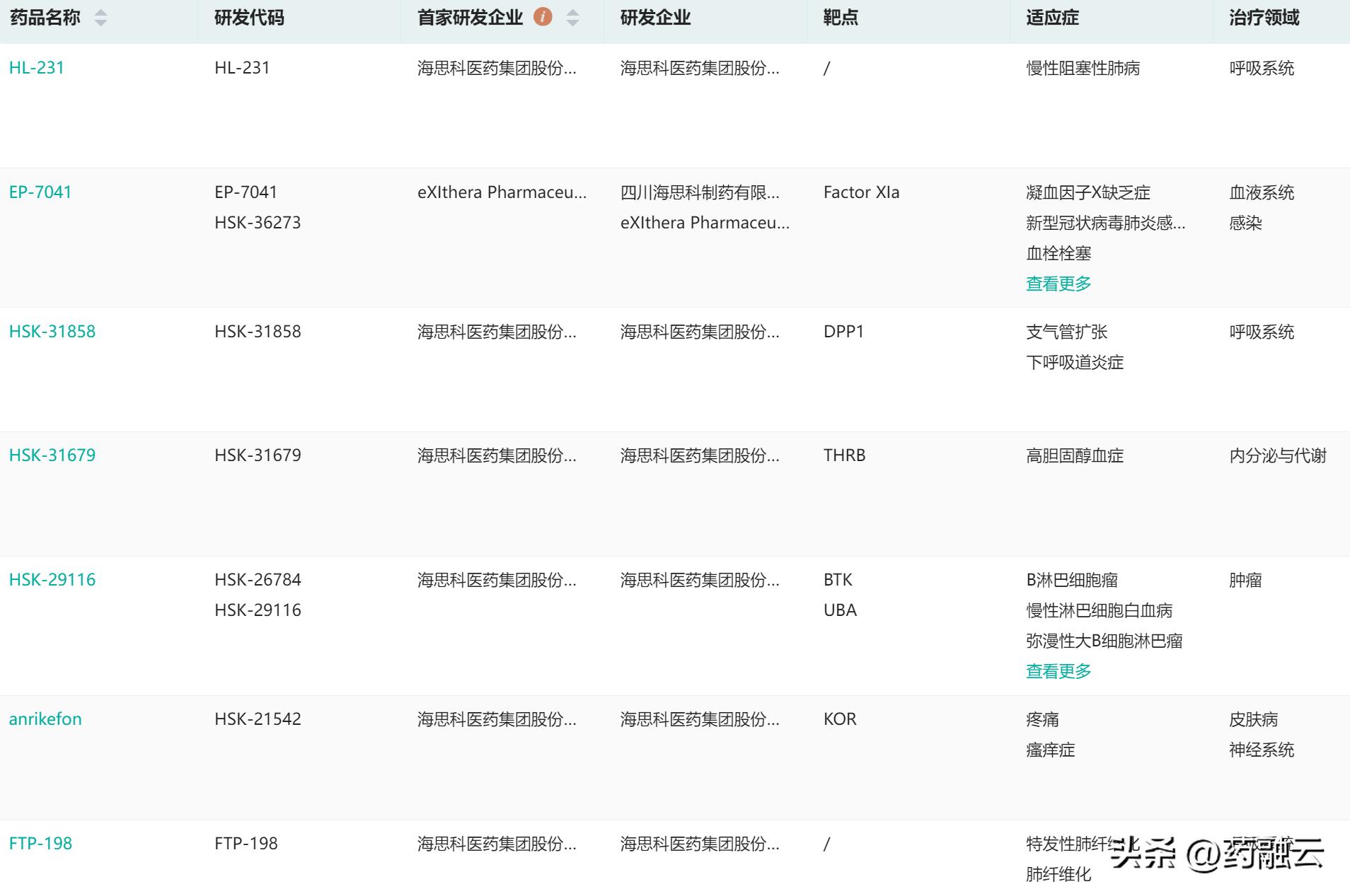Open drug detail link EP-7041
The width and height of the screenshot is (1350, 896).
tap(40, 192)
